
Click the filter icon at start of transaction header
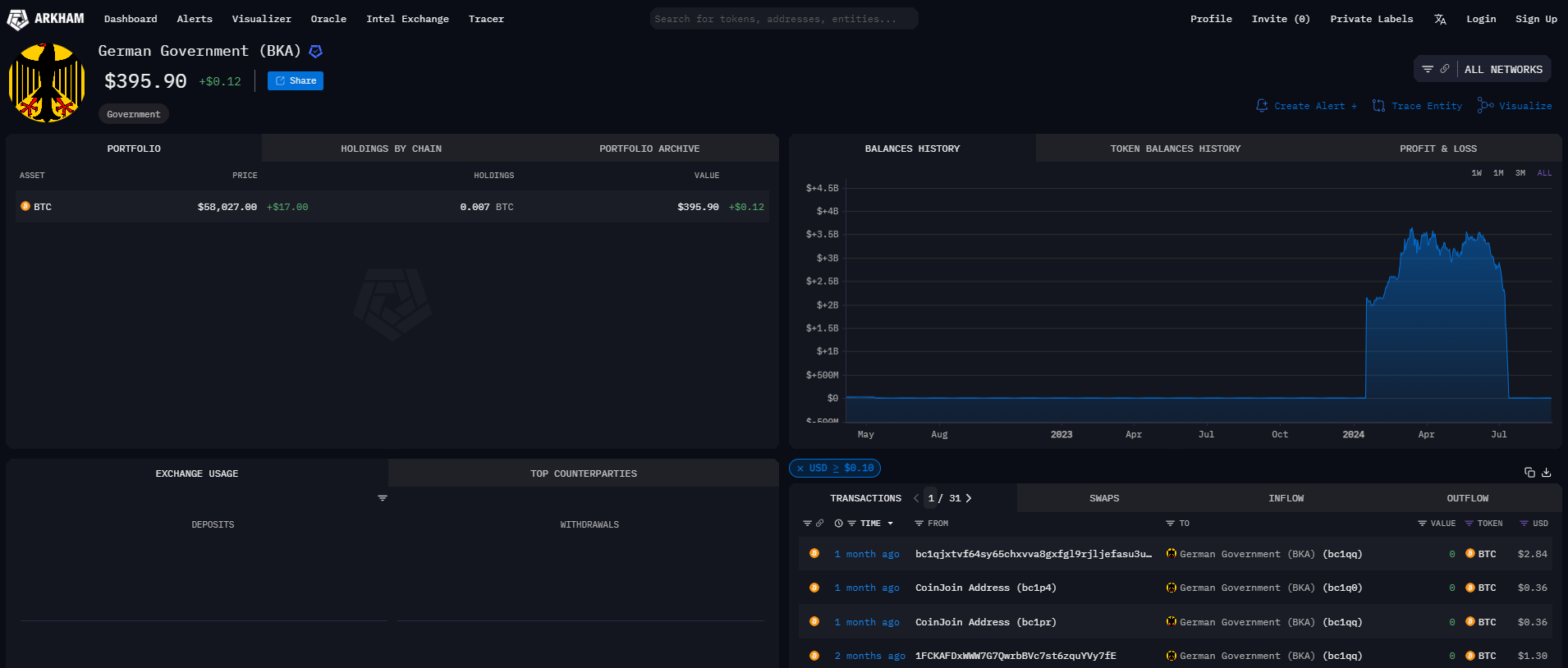[807, 523]
